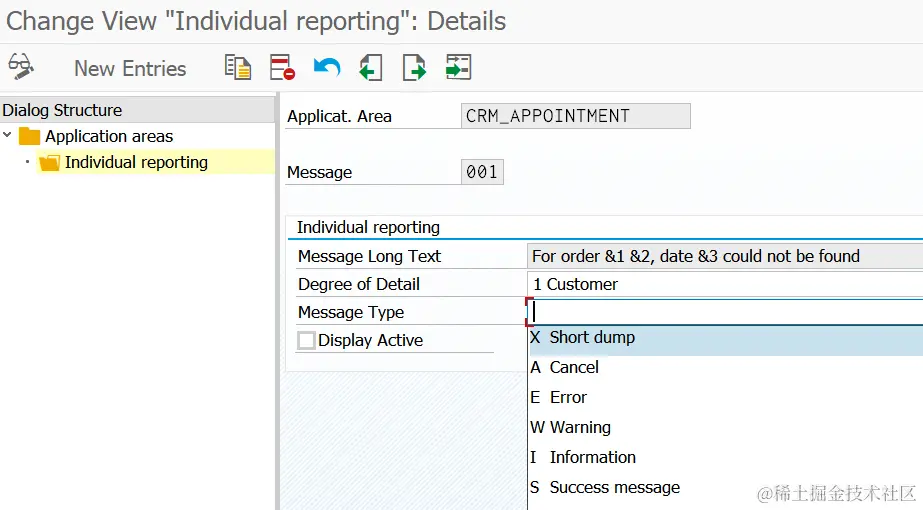Viewport: 923px width, 510px height.
Task: Open the Degree of Detail dropdown
Action: point(725,284)
